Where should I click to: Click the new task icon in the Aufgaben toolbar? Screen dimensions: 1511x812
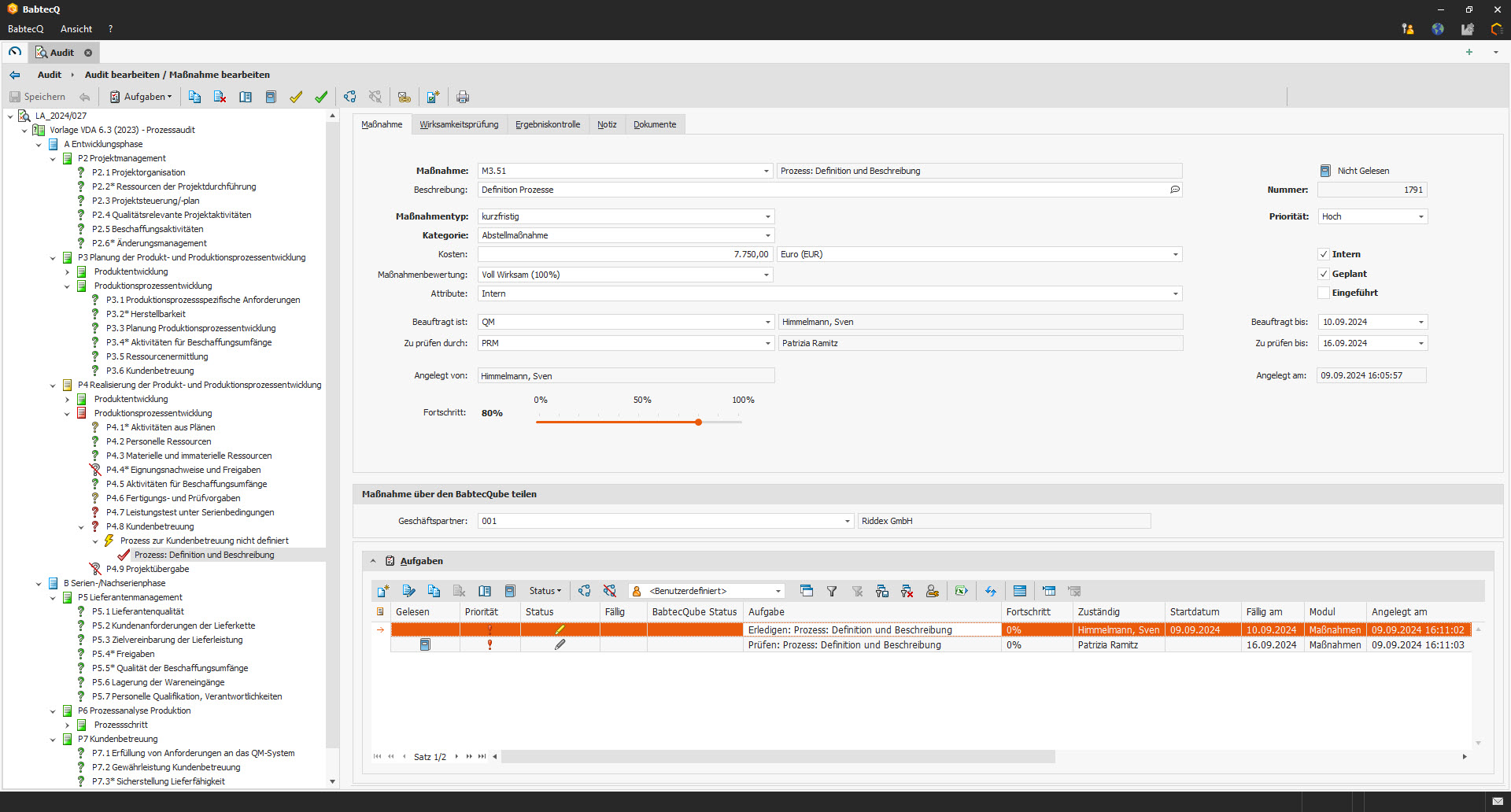[383, 591]
